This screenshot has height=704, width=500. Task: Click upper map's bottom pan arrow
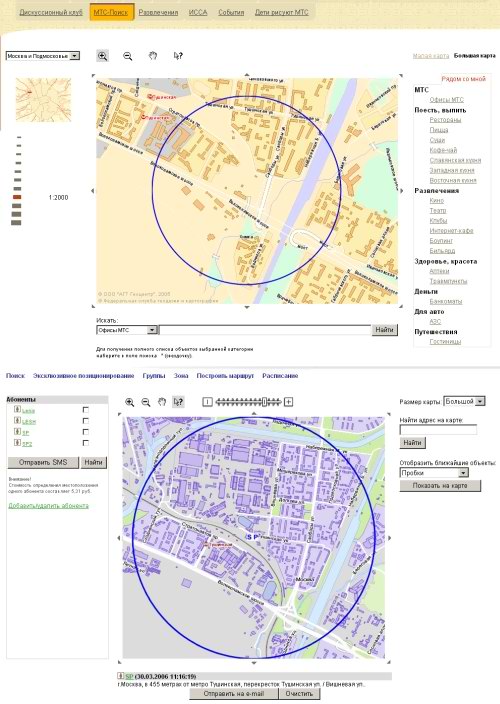[247, 307]
